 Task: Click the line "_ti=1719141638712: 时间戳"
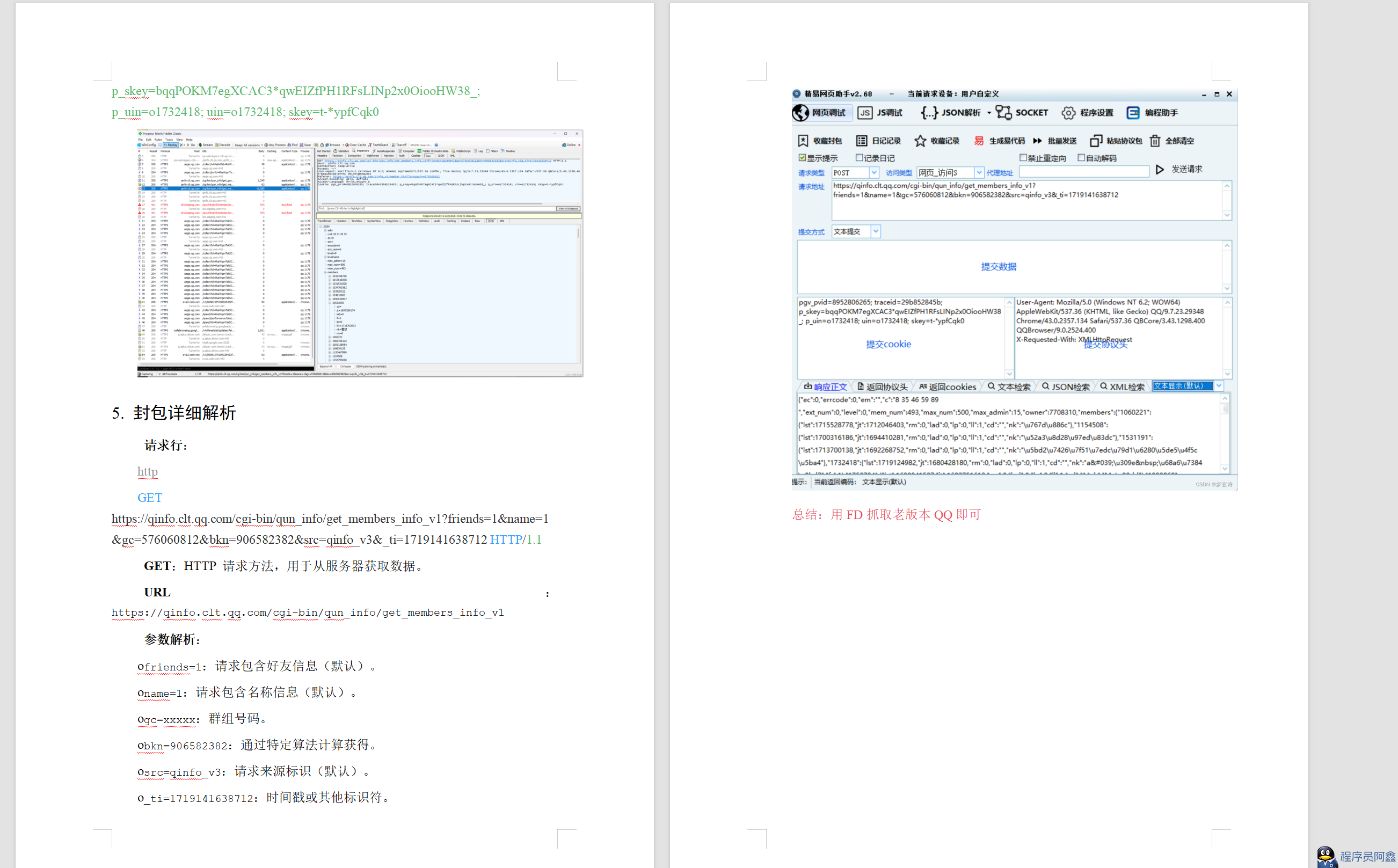click(x=264, y=797)
